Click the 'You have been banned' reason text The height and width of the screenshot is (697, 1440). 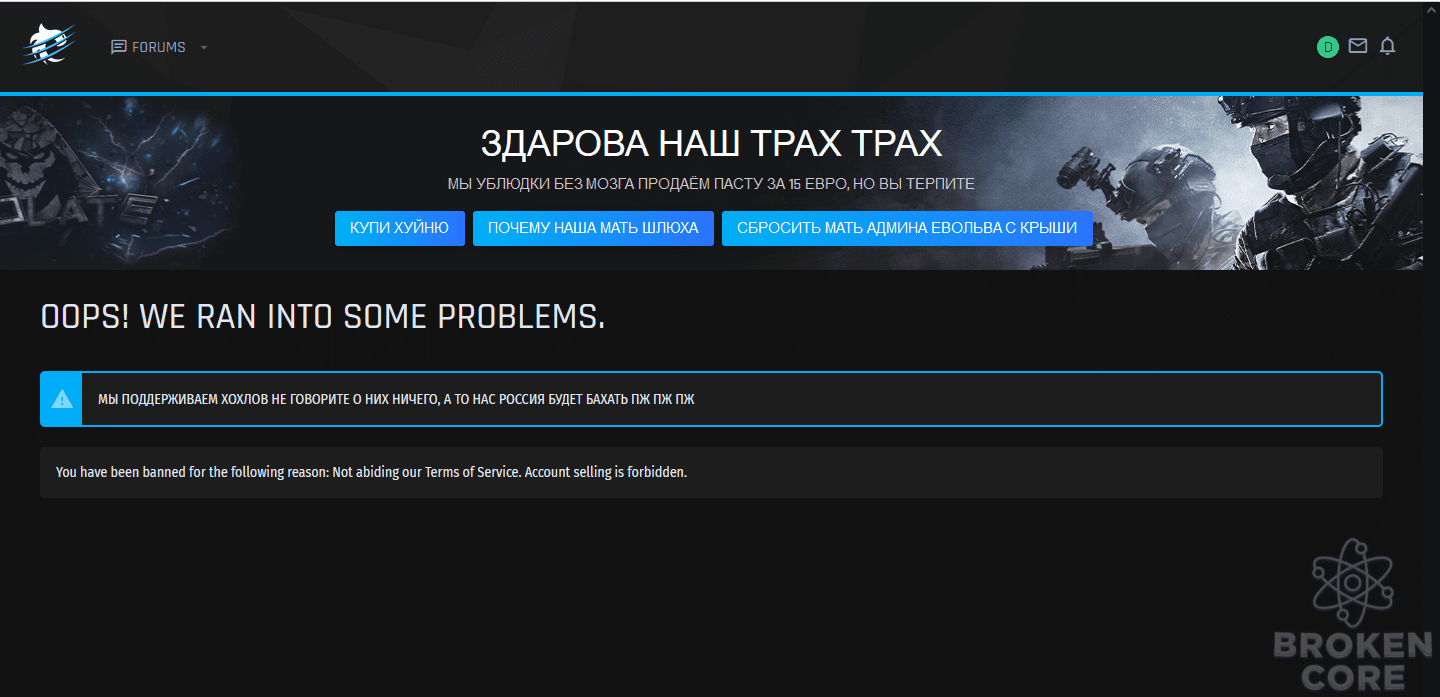tap(372, 472)
